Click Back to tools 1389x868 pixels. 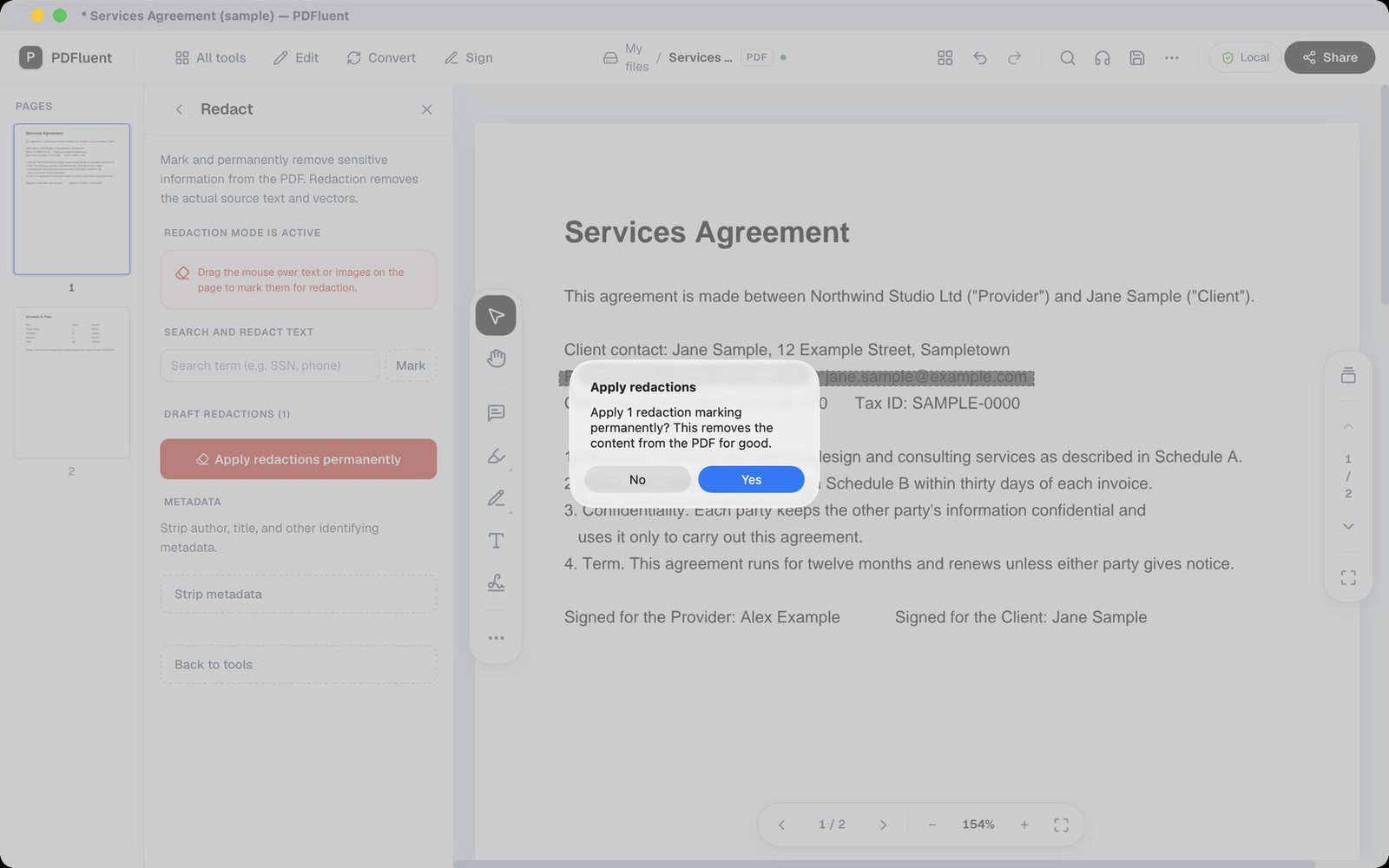point(298,664)
